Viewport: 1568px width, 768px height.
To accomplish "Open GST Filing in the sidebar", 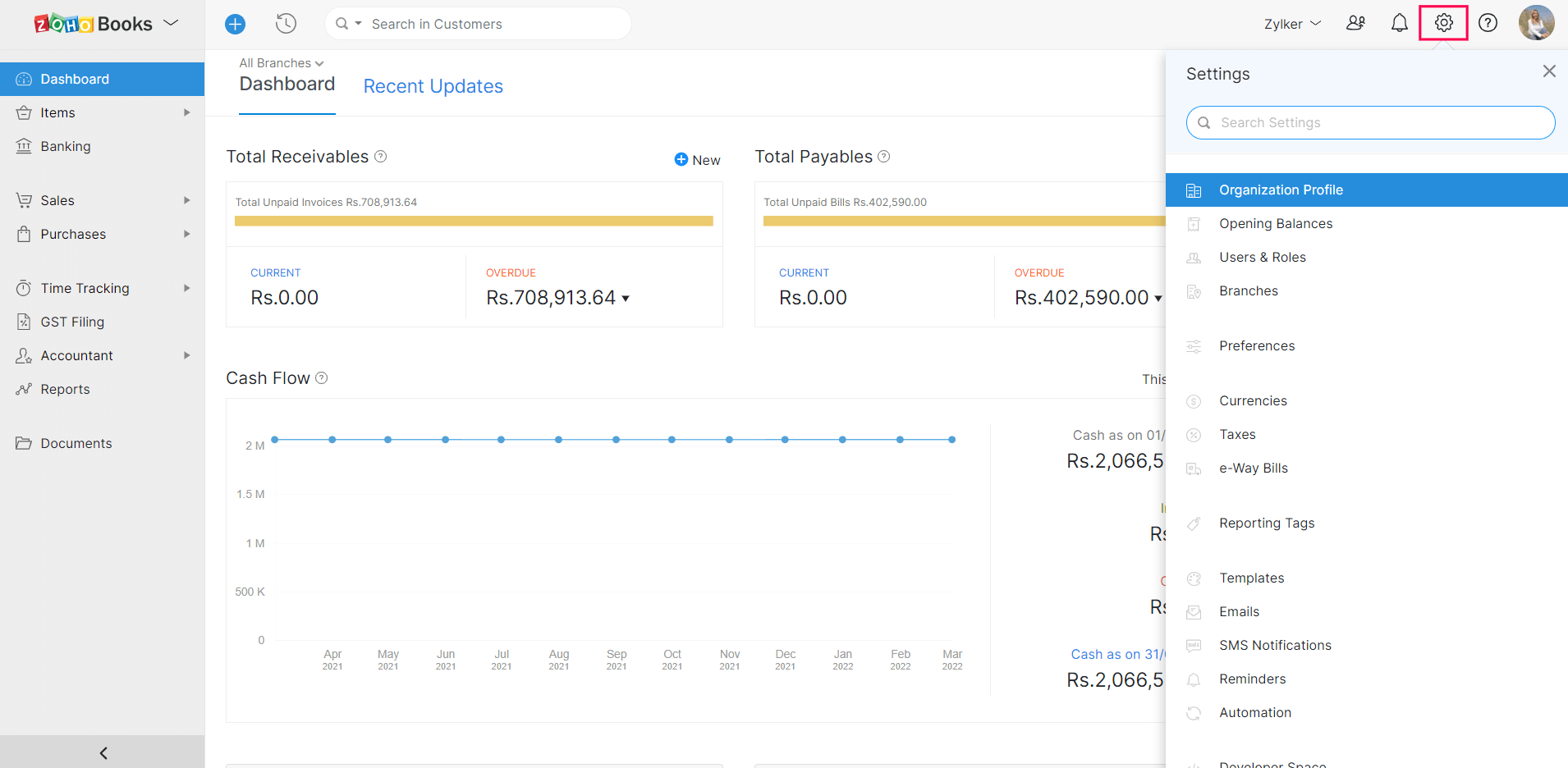I will pos(72,322).
